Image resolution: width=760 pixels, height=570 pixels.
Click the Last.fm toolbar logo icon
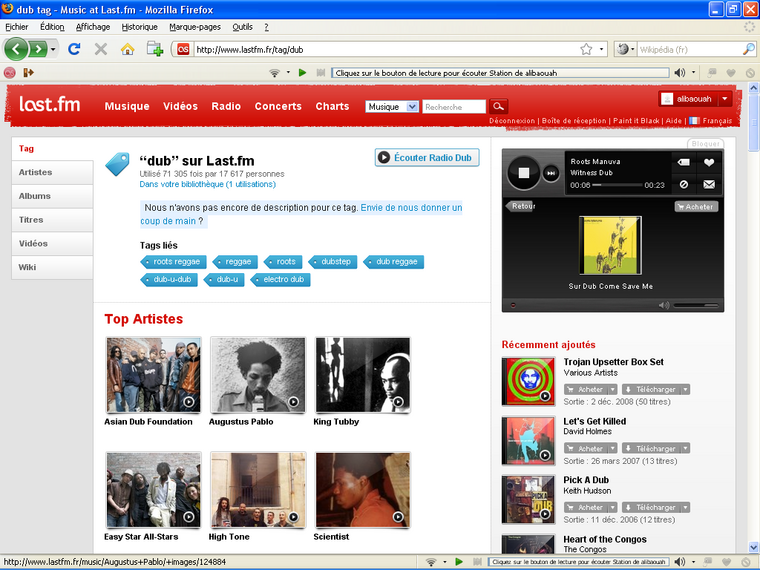coord(9,73)
